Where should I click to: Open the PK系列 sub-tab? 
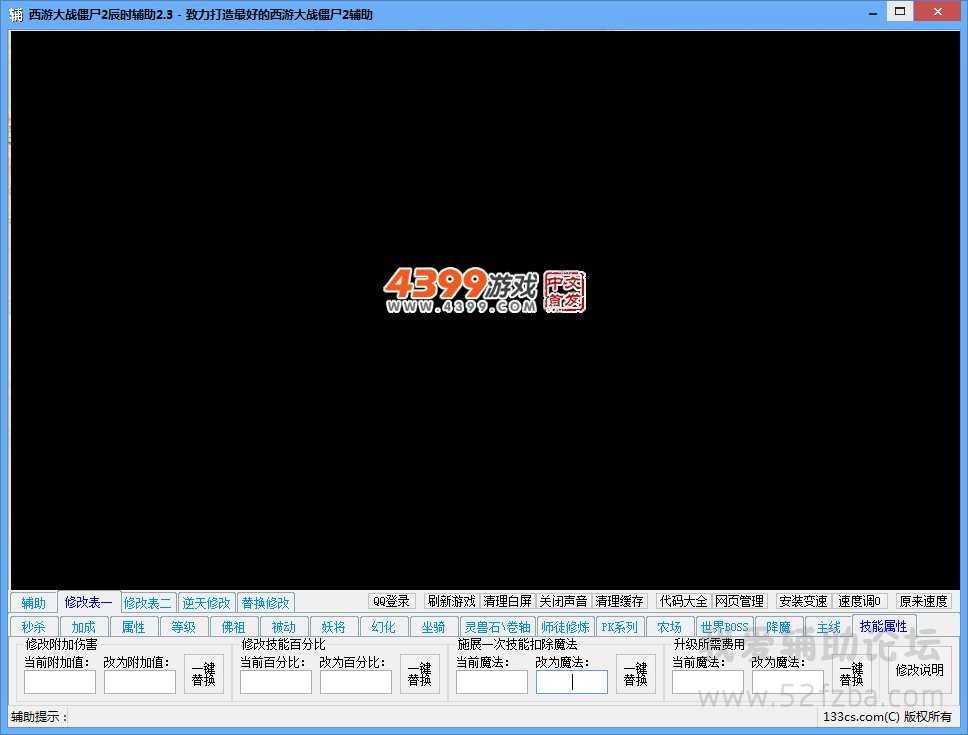[x=620, y=627]
